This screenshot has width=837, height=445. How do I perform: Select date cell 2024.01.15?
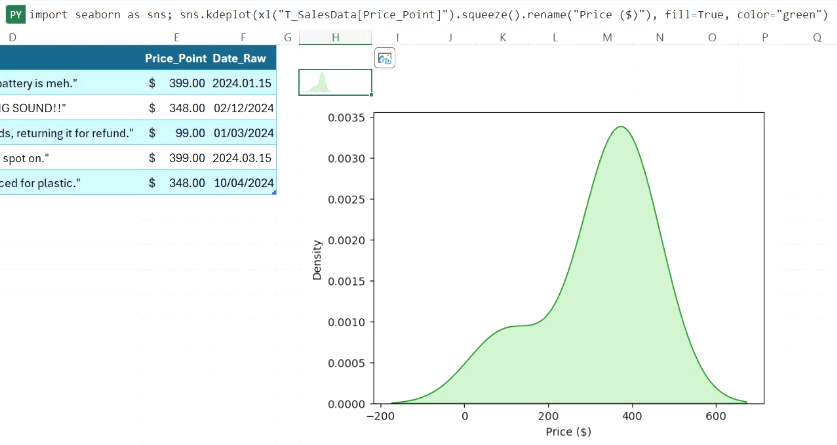point(243,83)
